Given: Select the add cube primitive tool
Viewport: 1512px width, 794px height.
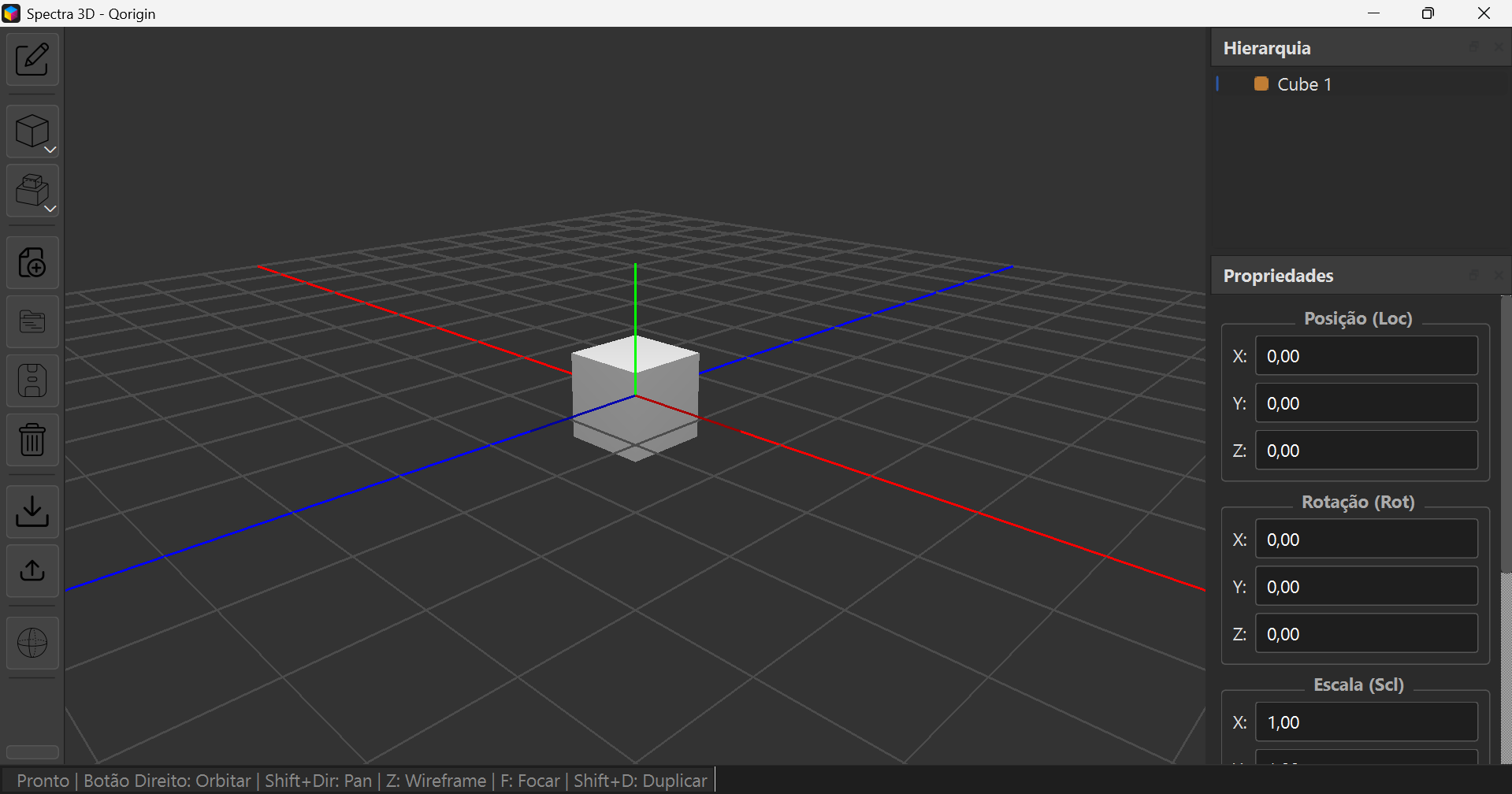Looking at the screenshot, I should click(x=32, y=129).
